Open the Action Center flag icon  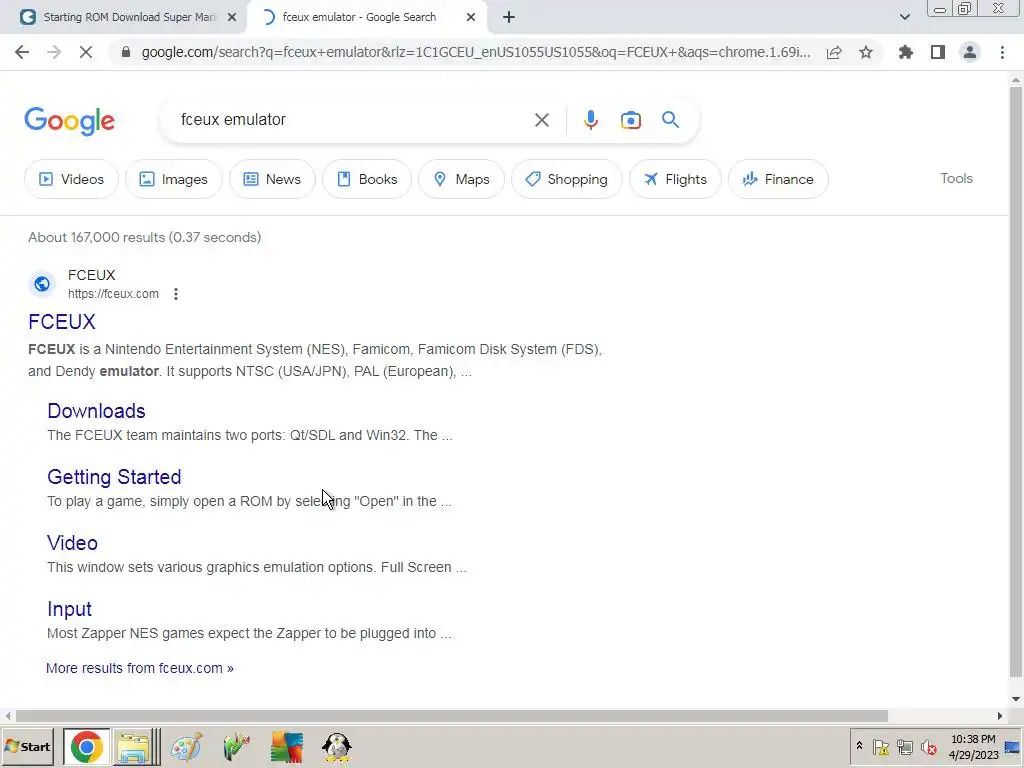880,746
